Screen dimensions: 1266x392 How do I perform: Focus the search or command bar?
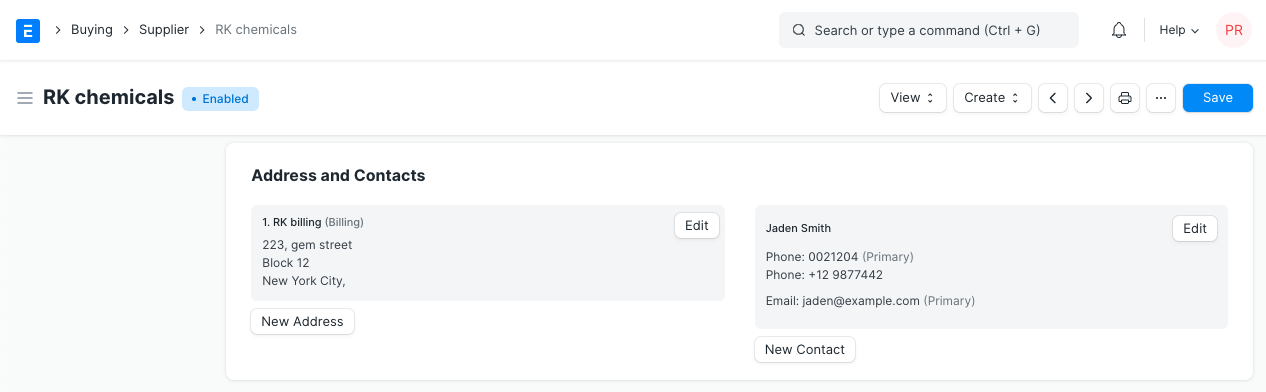click(929, 30)
